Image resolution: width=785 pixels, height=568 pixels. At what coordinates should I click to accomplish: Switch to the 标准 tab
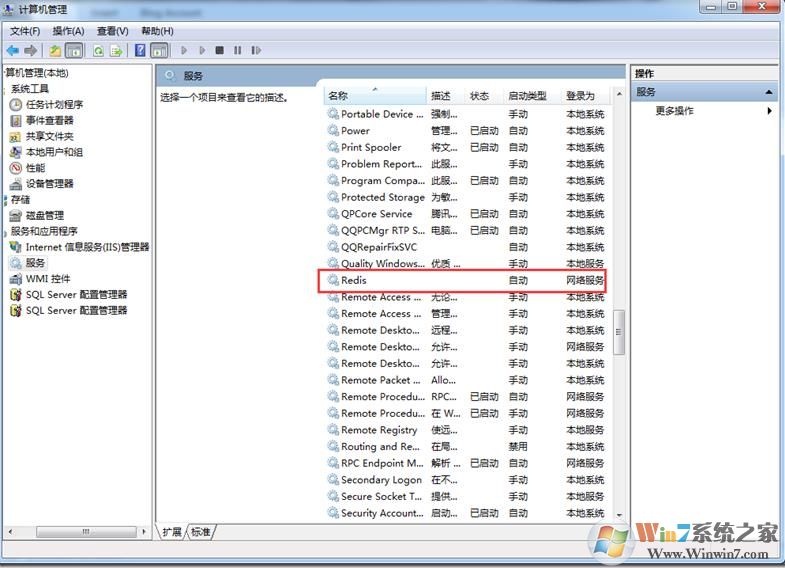click(201, 531)
